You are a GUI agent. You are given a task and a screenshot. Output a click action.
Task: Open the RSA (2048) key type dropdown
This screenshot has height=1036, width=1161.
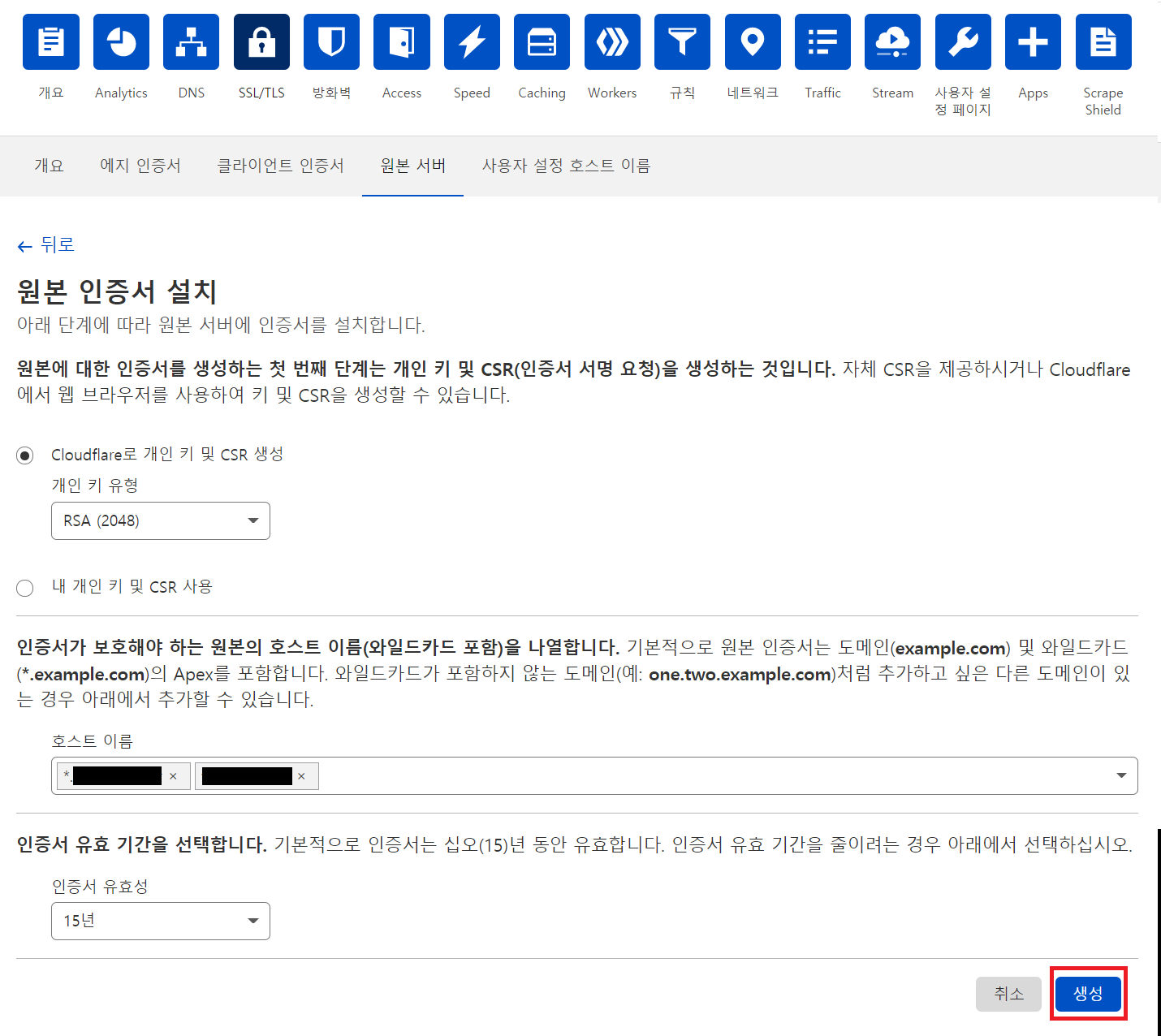point(161,520)
